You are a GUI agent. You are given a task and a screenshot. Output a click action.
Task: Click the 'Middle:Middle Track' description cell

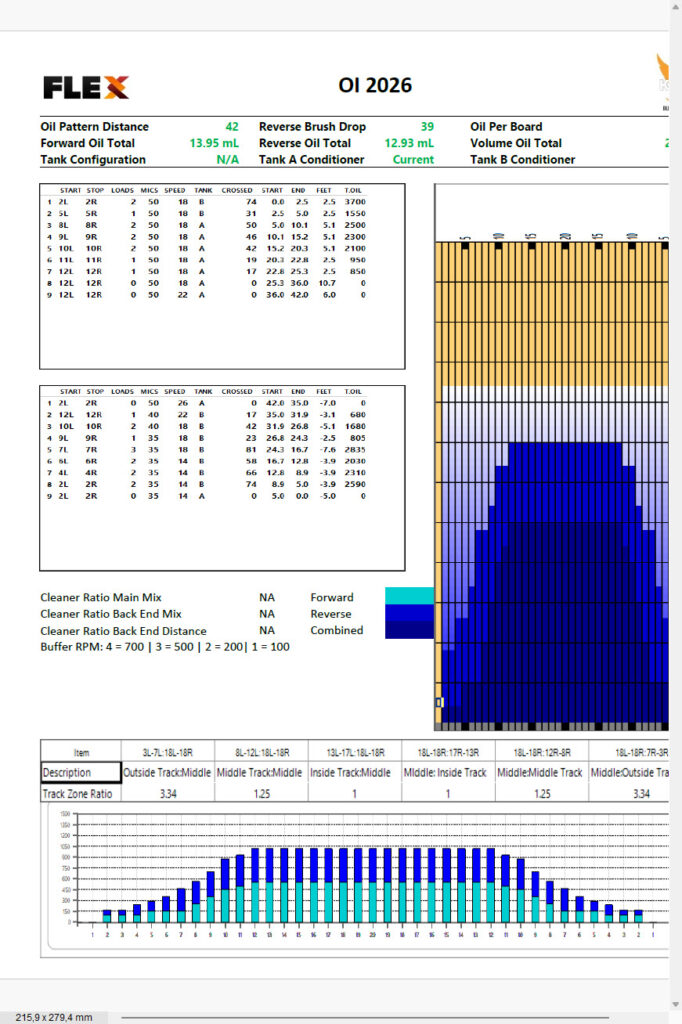coord(540,773)
